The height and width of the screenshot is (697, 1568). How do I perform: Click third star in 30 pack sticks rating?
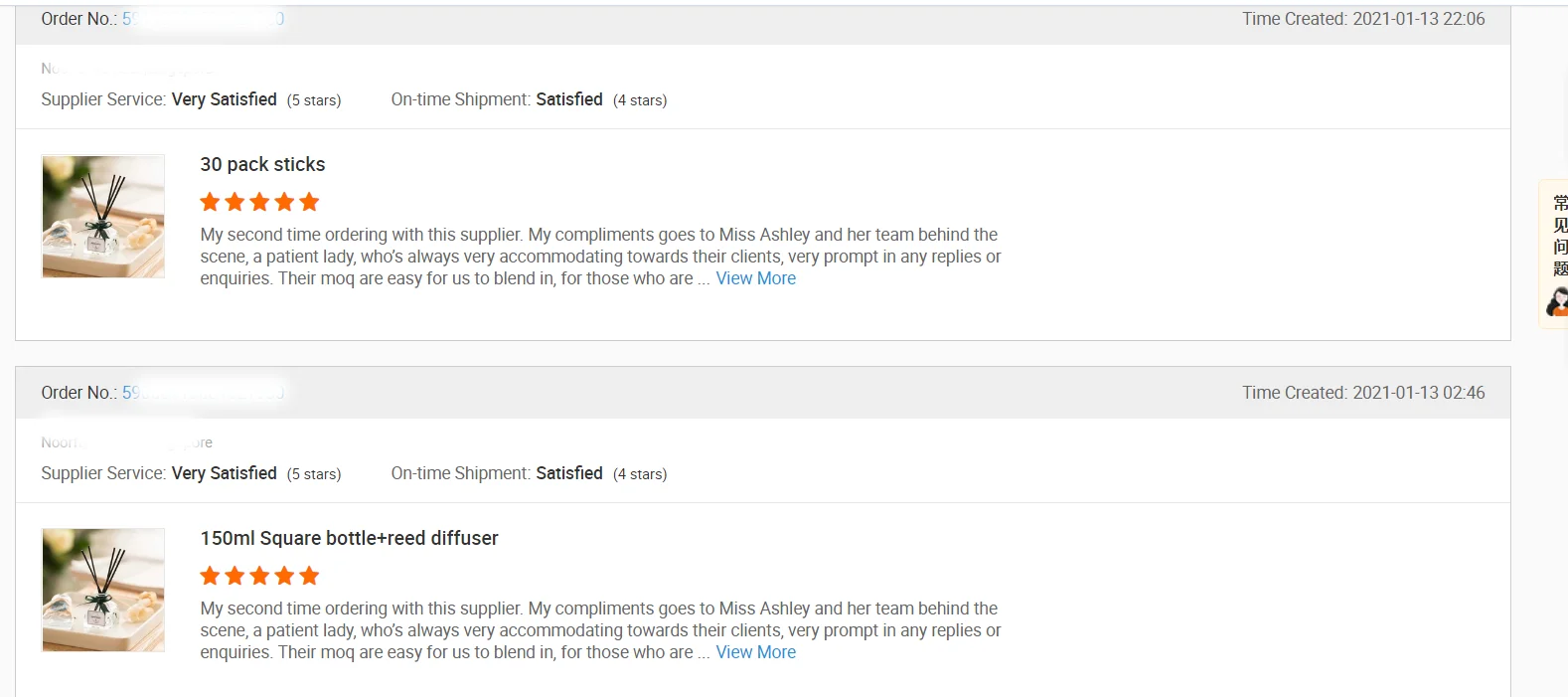click(x=259, y=202)
